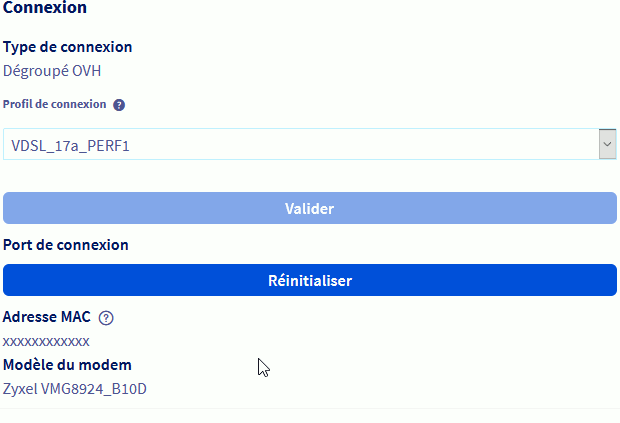Click the help icon beside Profil de connexion
This screenshot has height=423, width=620.
pos(119,104)
